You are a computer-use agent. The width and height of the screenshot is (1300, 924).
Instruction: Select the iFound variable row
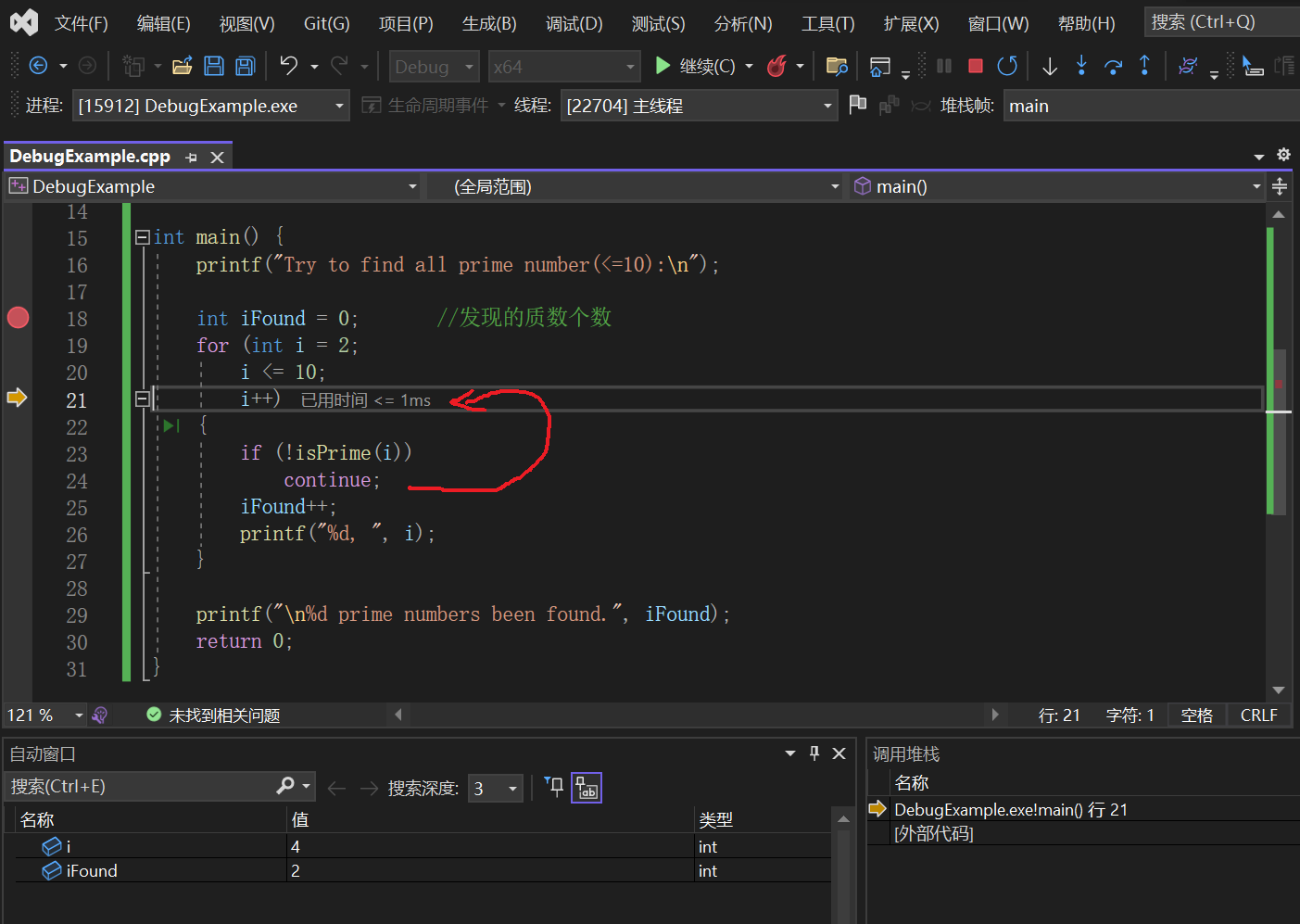click(423, 870)
